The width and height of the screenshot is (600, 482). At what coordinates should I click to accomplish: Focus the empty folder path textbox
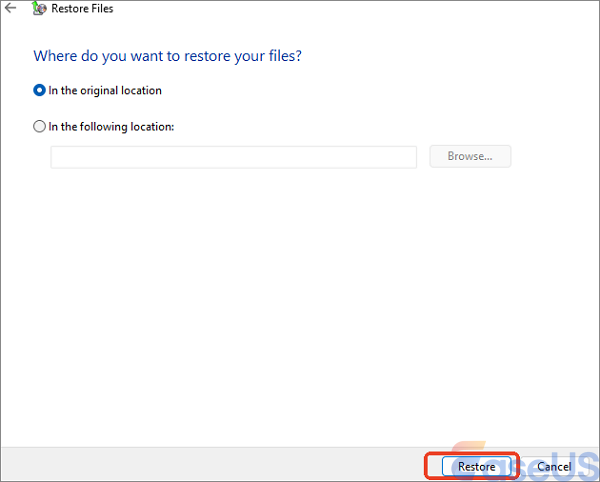[233, 157]
